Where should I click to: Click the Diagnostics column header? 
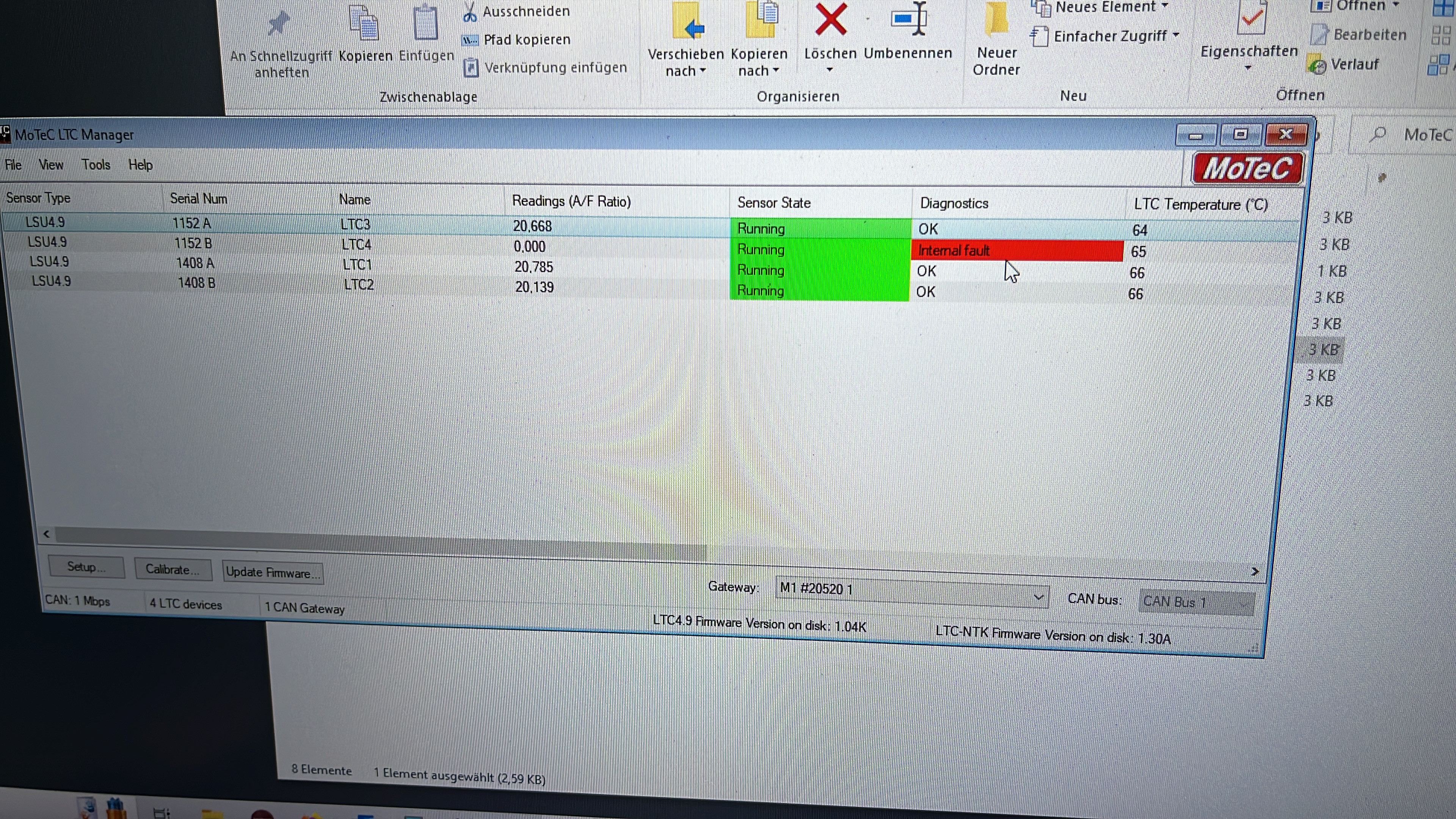[x=954, y=204]
